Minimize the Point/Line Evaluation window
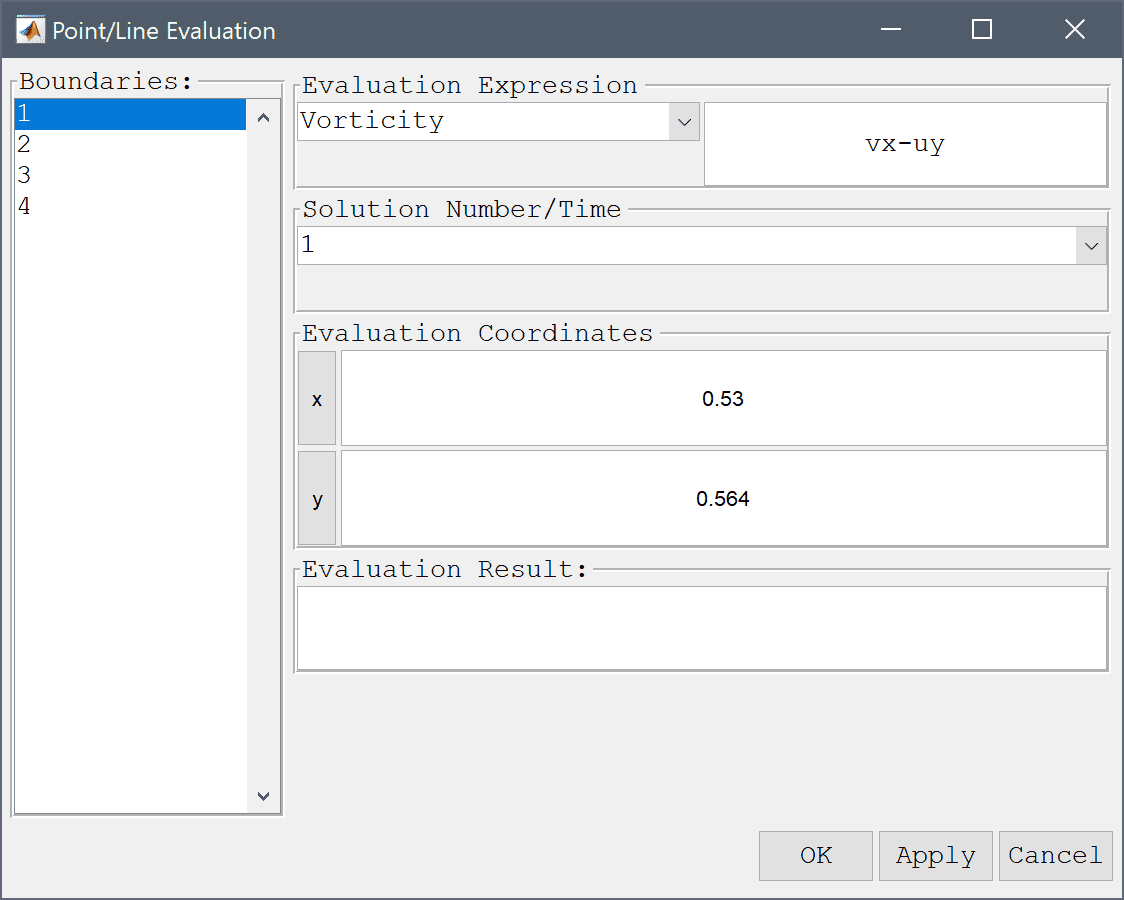Screen dimensions: 1124x900 click(x=891, y=29)
